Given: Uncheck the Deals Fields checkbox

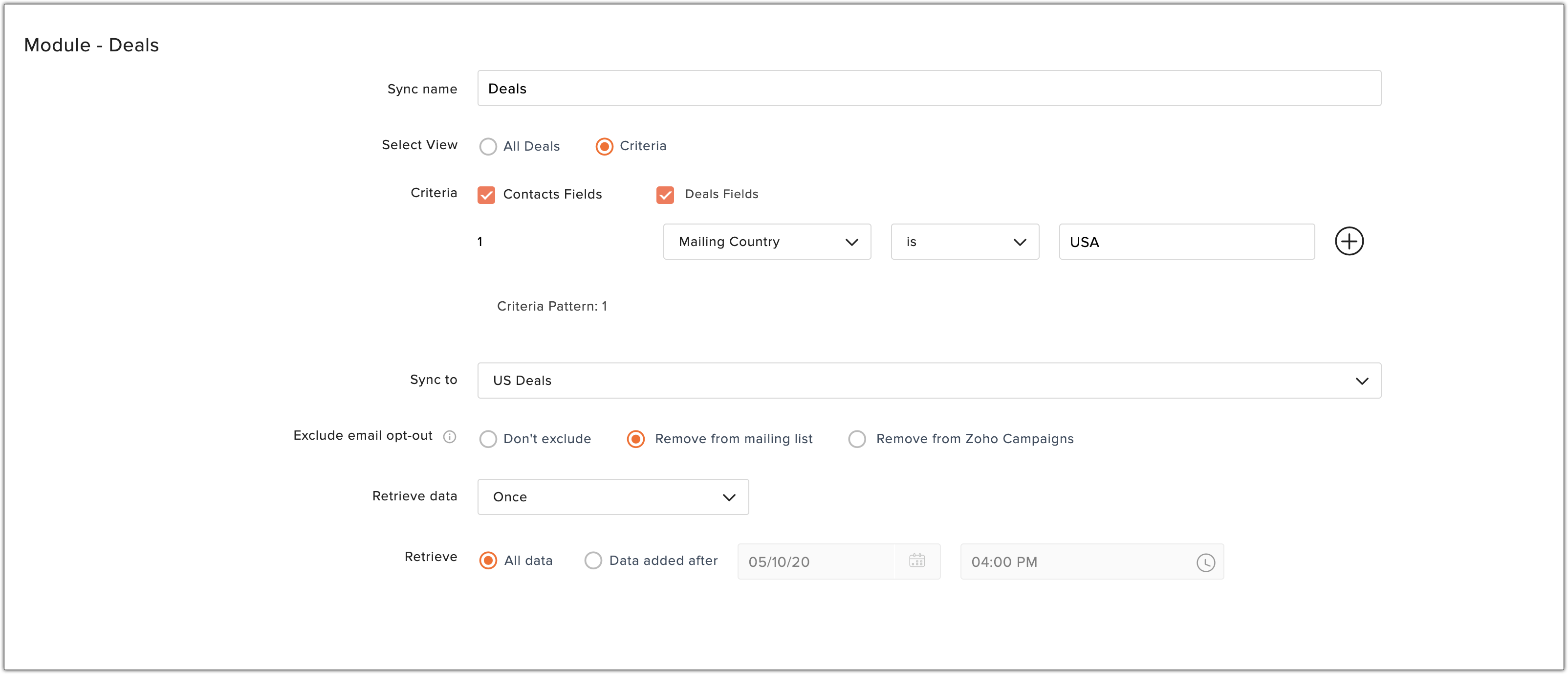Looking at the screenshot, I should pyautogui.click(x=665, y=195).
